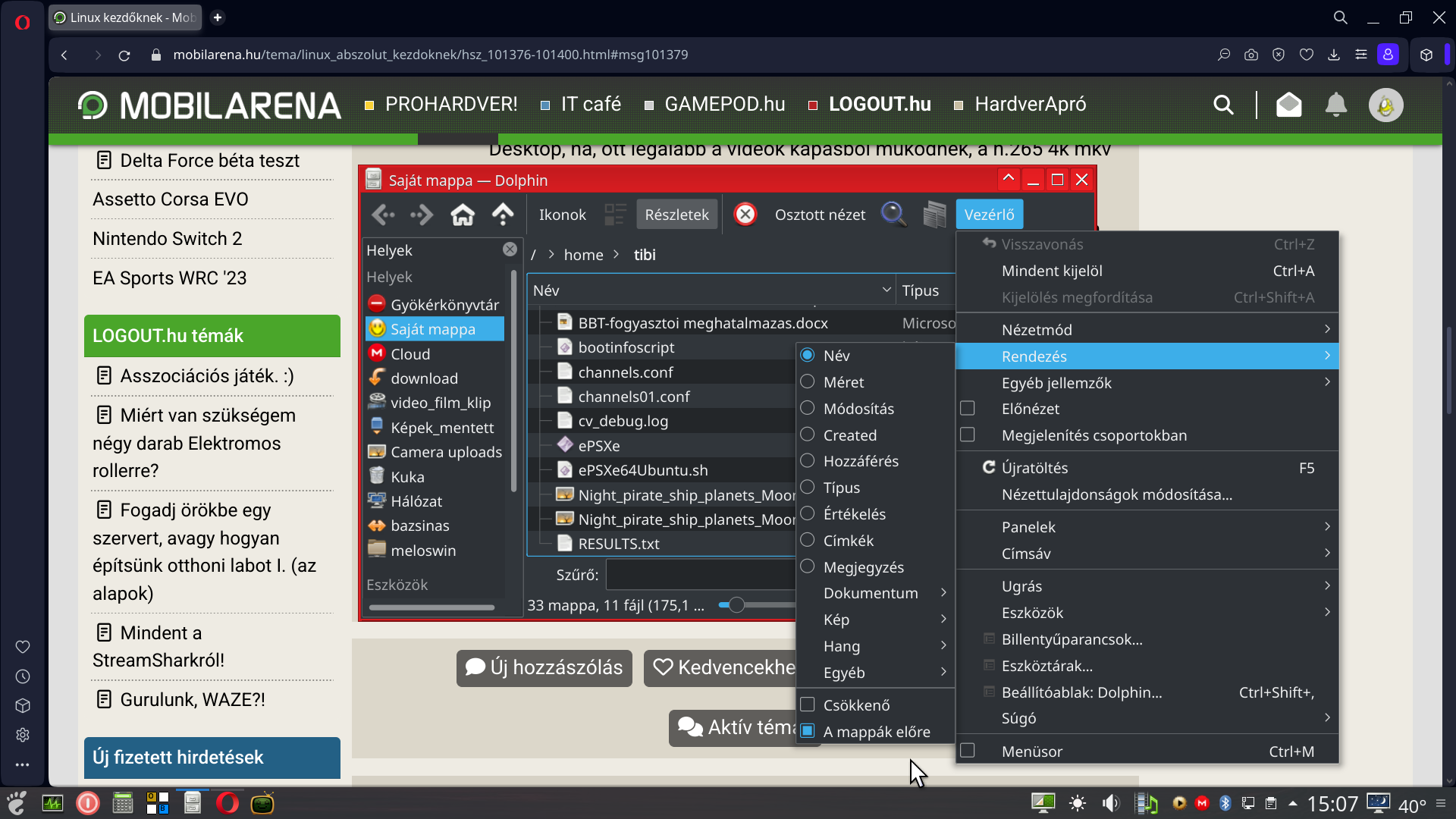
Task: Expand Egyéb jellemzők submenu
Action: point(1147,383)
